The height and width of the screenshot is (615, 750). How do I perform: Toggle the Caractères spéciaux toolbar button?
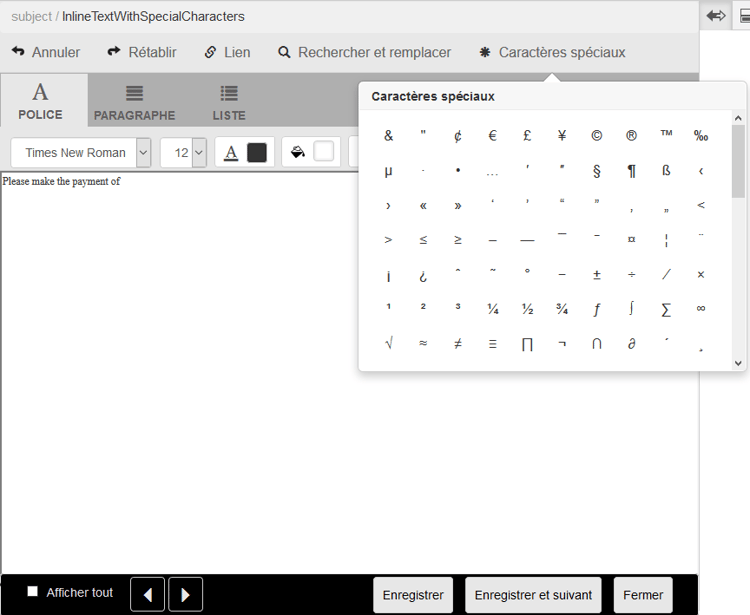(552, 52)
